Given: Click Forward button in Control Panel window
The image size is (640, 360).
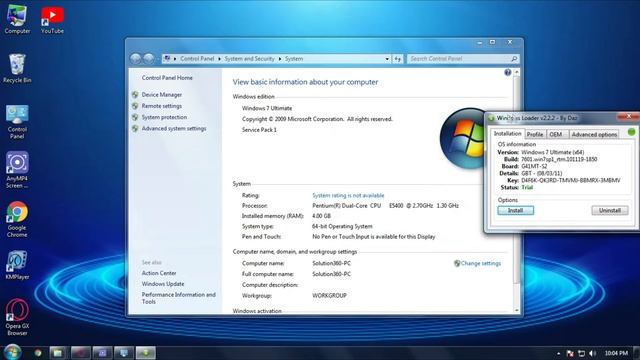Looking at the screenshot, I should (149, 59).
